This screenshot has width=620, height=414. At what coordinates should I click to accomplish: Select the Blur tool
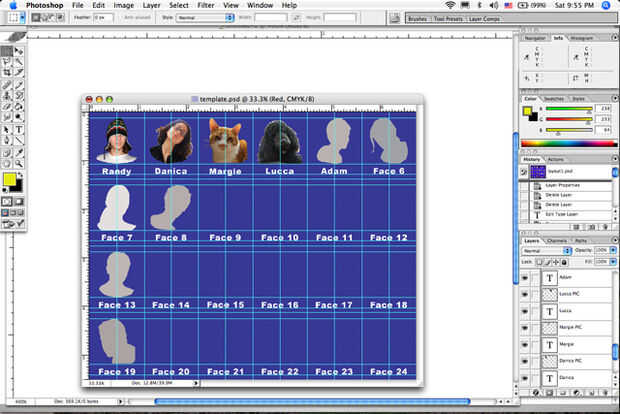(7, 117)
